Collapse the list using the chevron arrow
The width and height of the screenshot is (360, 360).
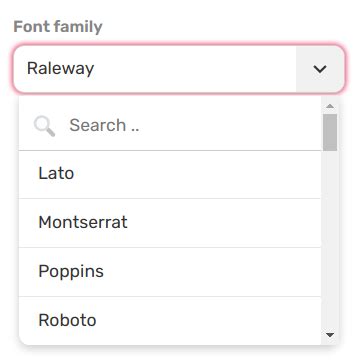coord(320,69)
